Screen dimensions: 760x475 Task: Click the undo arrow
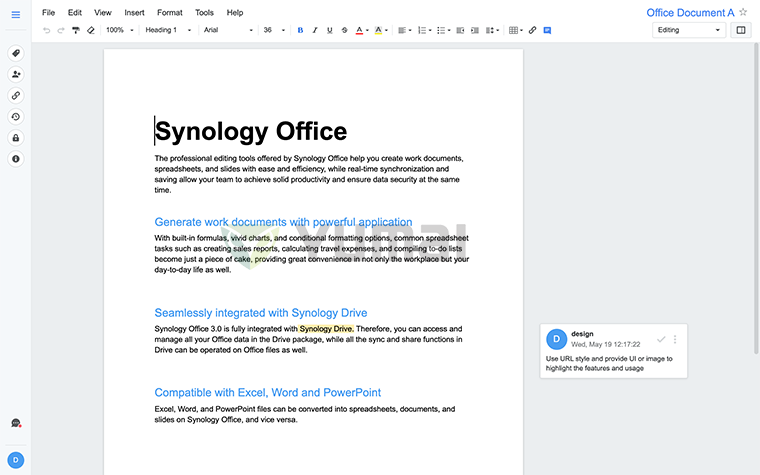[47, 31]
